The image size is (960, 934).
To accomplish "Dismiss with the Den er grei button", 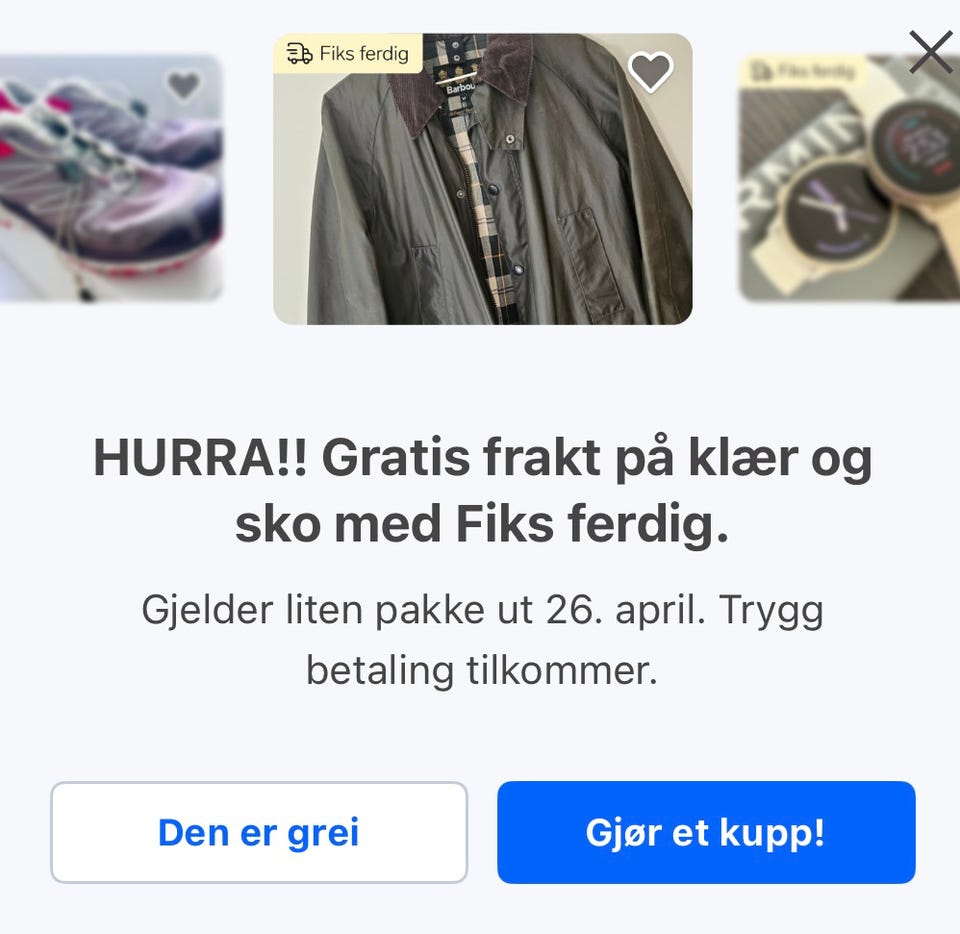I will (x=259, y=832).
